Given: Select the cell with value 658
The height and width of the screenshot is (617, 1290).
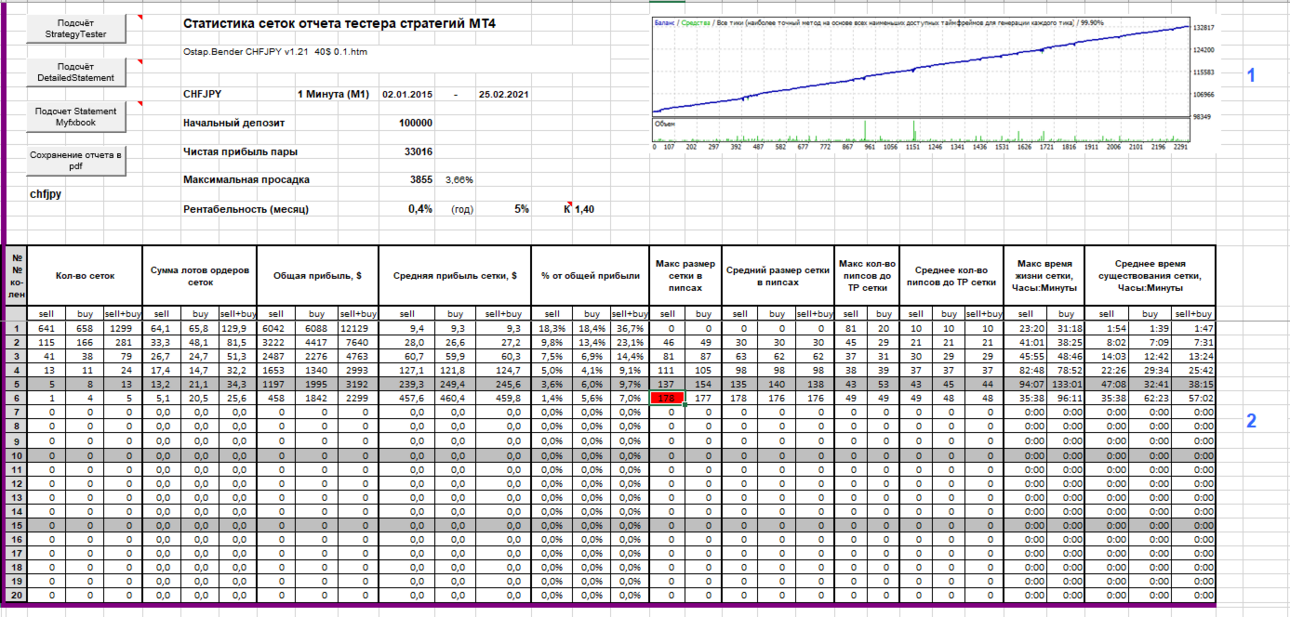Looking at the screenshot, I should click(x=84, y=328).
